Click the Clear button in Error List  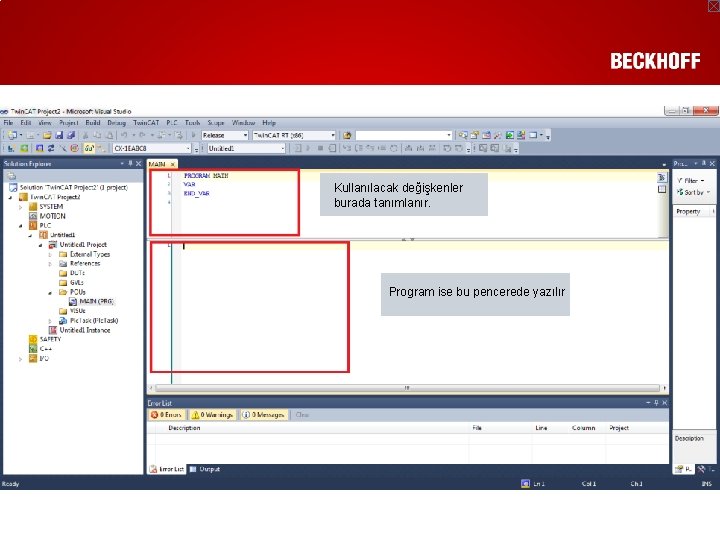point(302,415)
